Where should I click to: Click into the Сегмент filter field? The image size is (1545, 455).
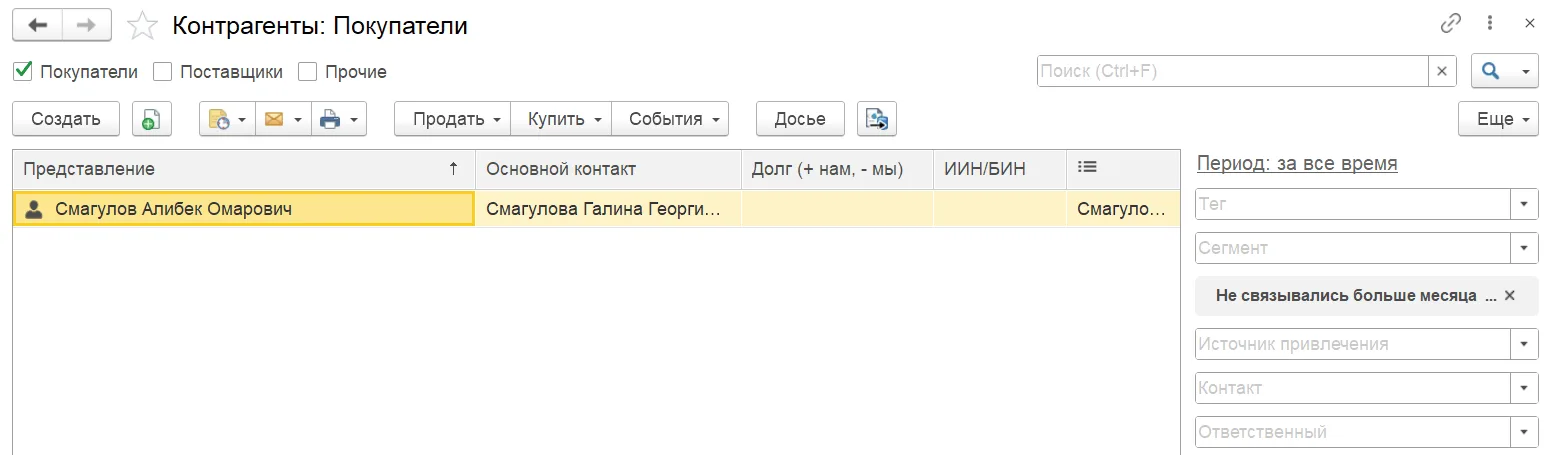tap(1353, 248)
